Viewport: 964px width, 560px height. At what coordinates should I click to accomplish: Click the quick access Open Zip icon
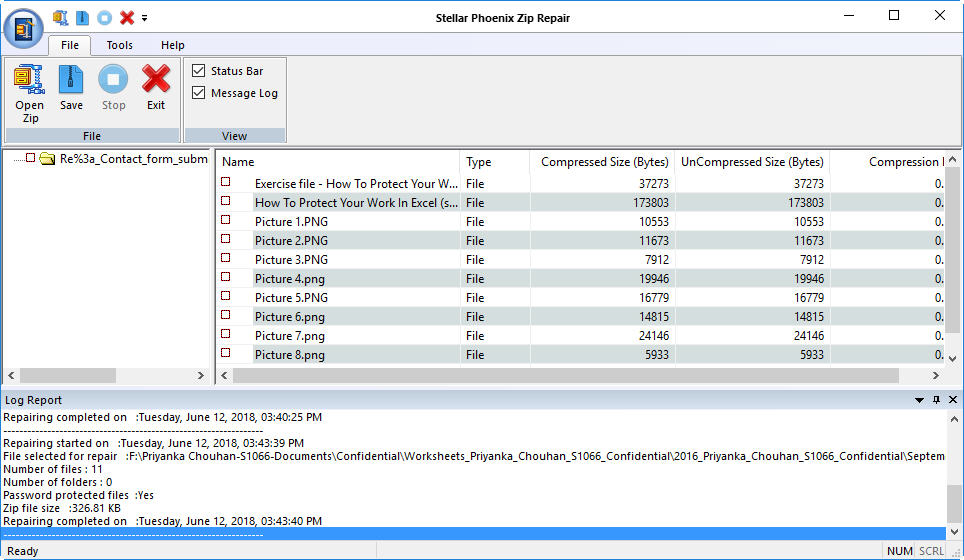(60, 18)
